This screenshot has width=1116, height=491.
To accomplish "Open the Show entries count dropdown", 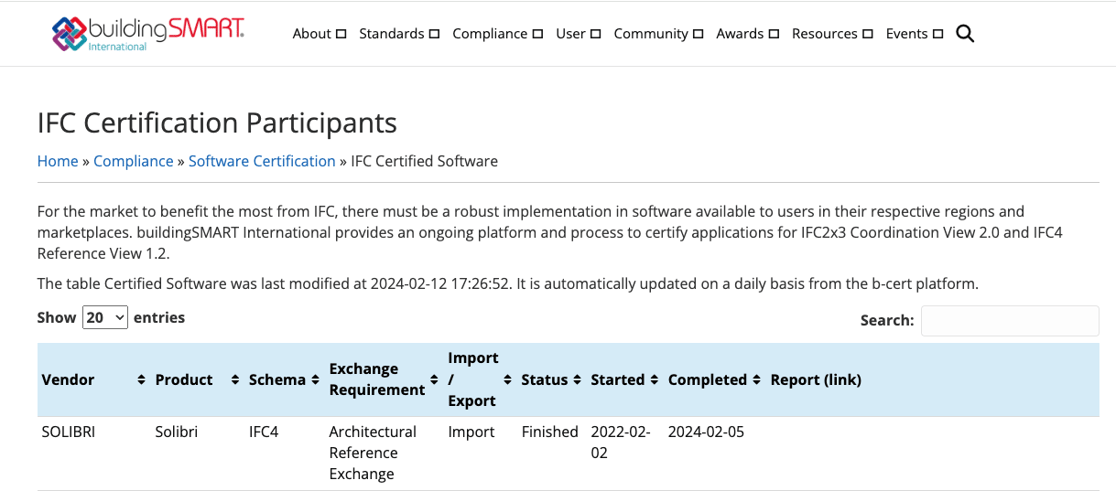I will tap(105, 317).
